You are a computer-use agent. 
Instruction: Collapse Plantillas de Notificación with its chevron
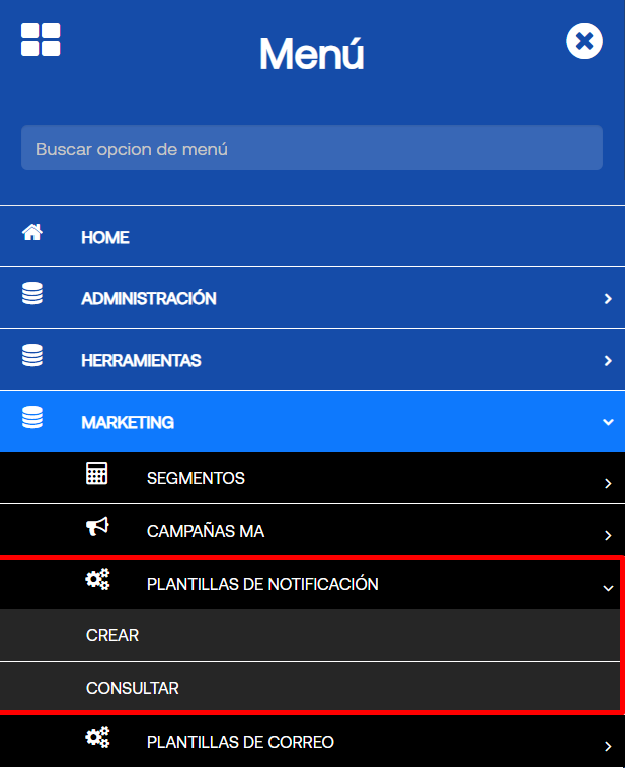coord(608,589)
